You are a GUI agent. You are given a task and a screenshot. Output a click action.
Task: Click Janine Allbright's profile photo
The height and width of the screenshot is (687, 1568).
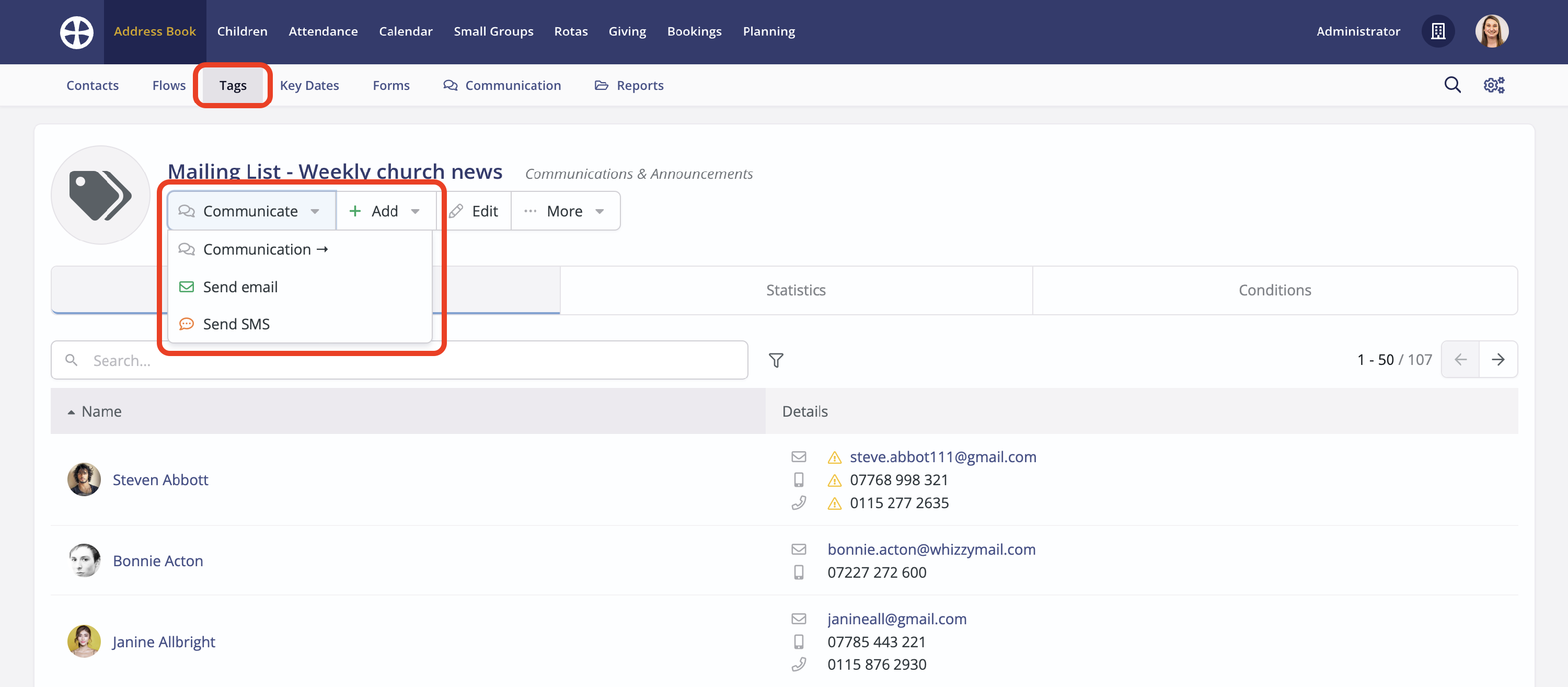(84, 642)
